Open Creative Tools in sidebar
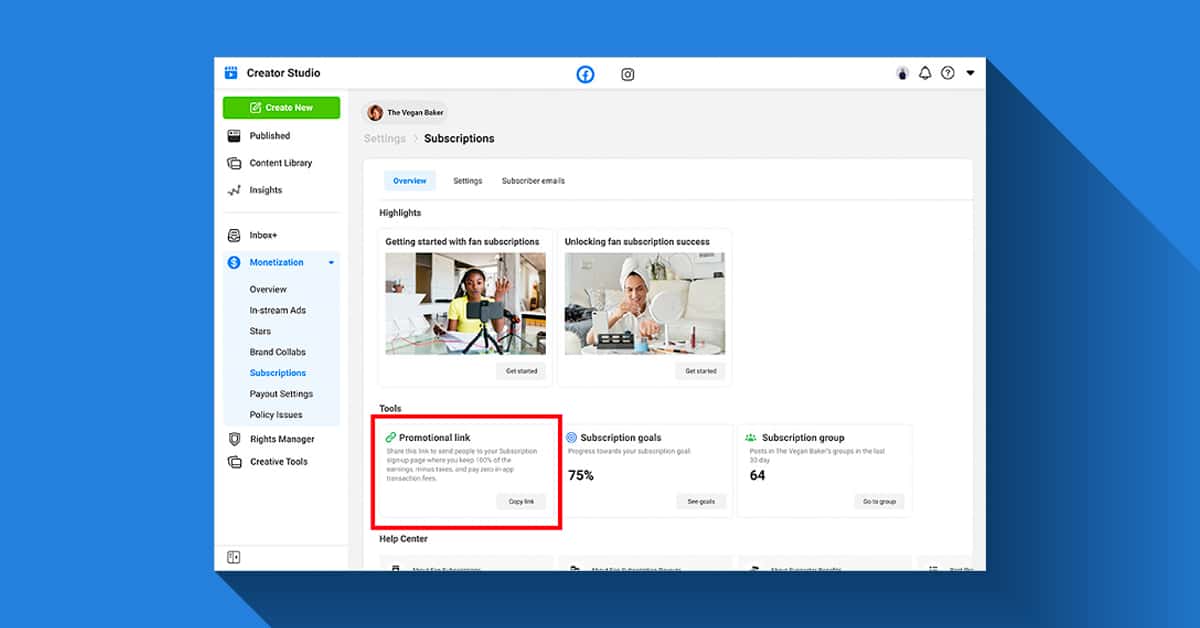The width and height of the screenshot is (1200, 628). coord(279,462)
